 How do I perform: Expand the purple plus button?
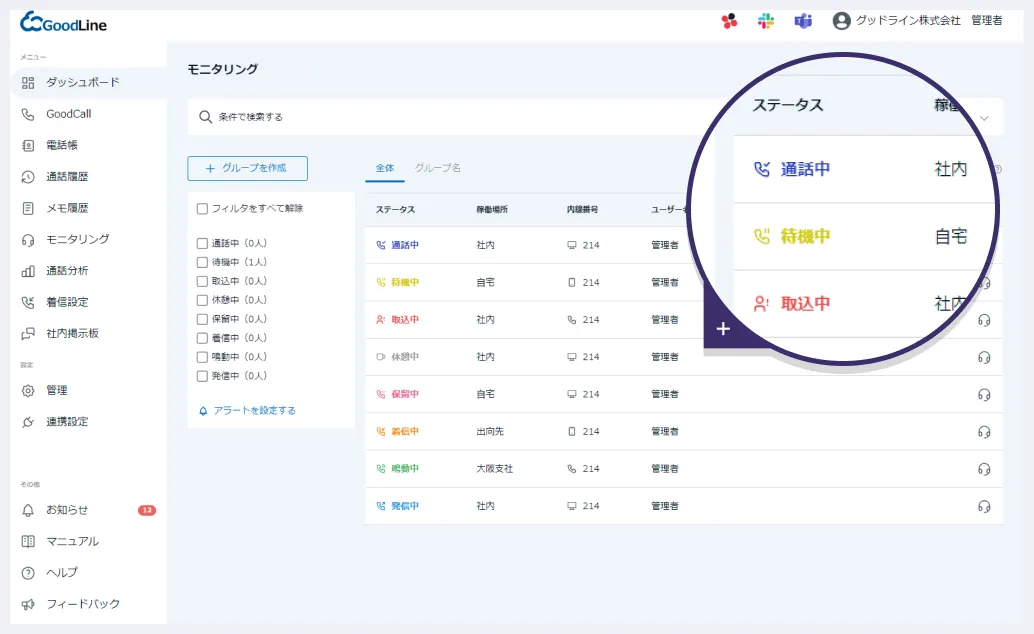723,329
